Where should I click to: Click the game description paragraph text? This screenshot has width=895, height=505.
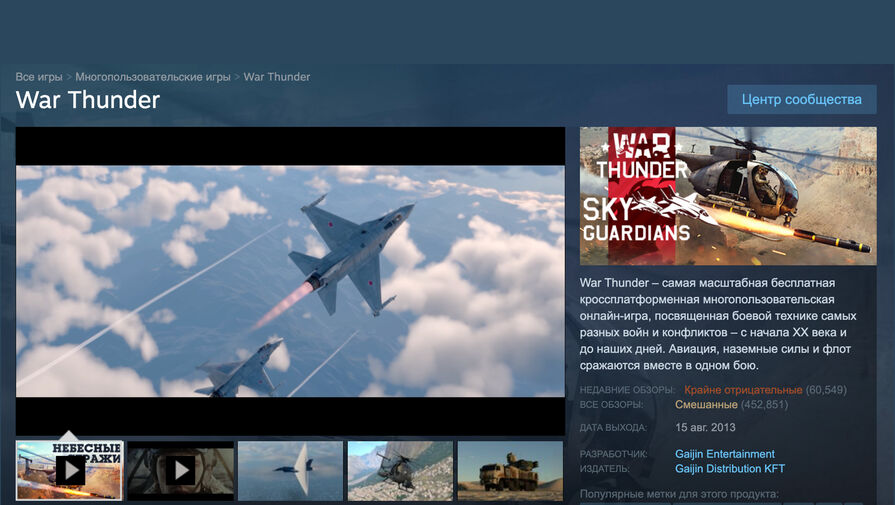tap(718, 324)
